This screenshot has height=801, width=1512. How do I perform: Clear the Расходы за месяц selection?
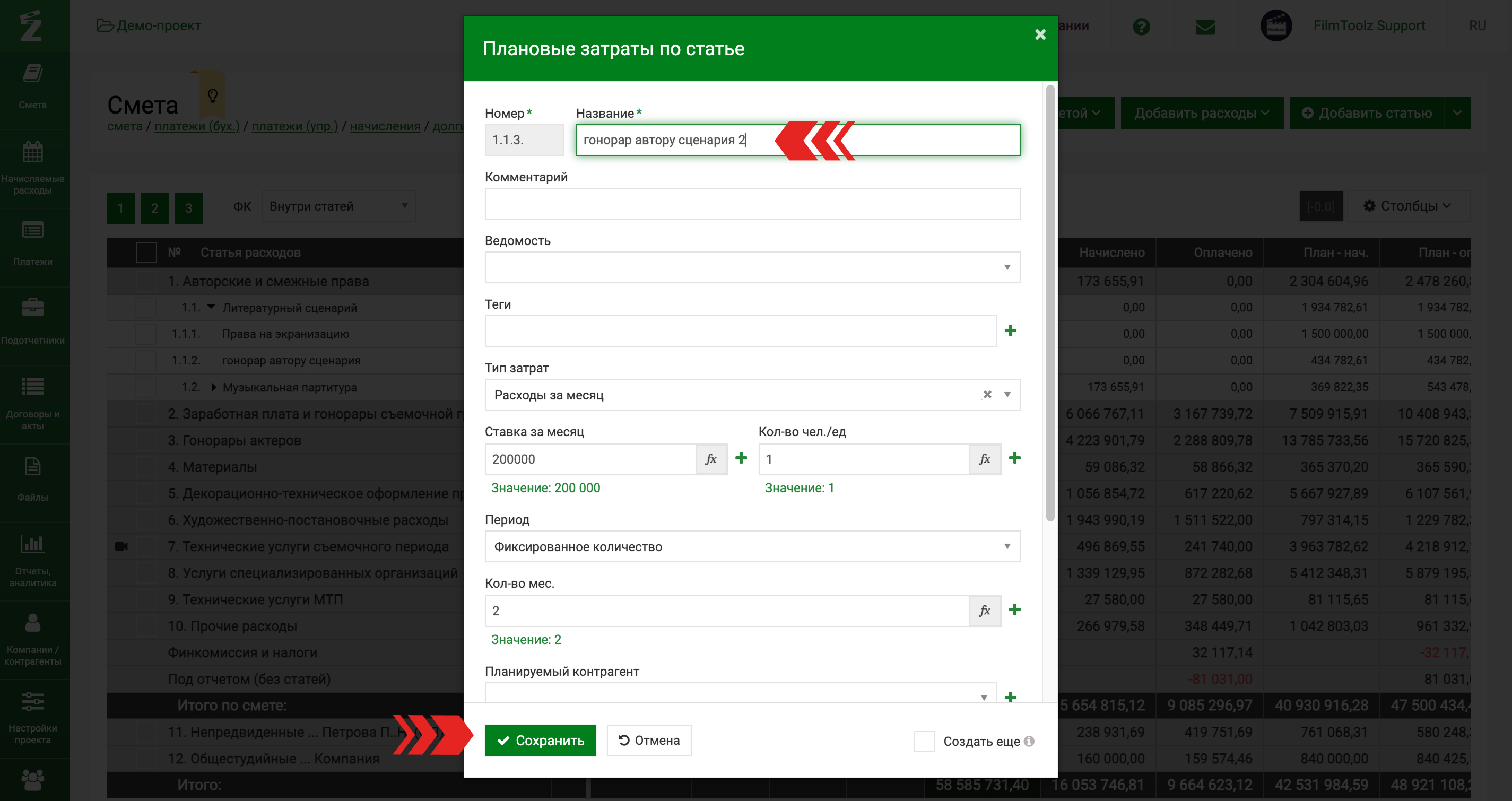[987, 394]
